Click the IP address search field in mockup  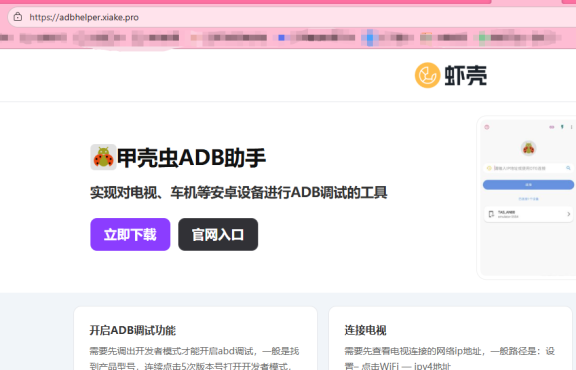pos(528,168)
